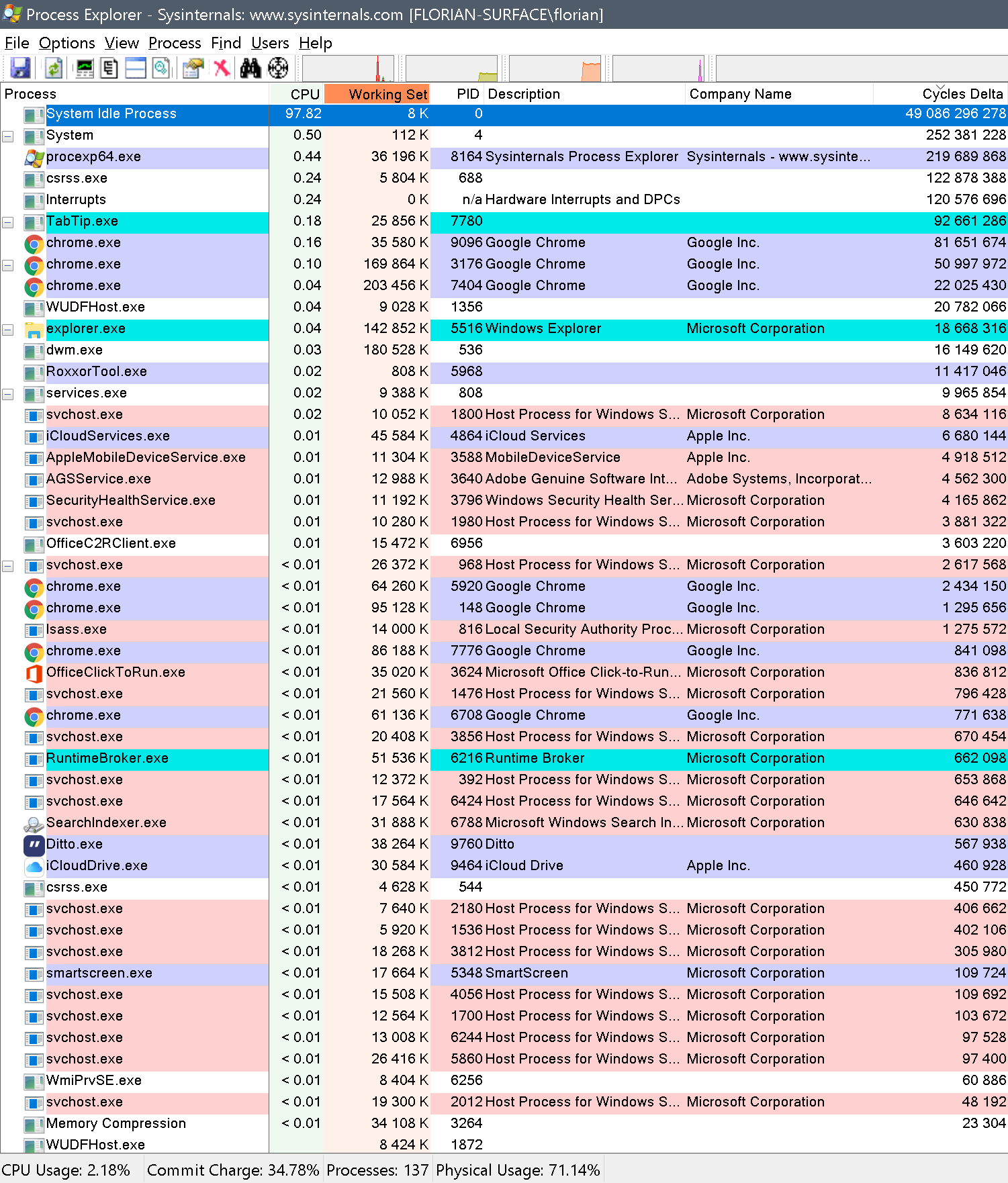Collapse the System process tree node
The image size is (1008, 1183).
pos(8,136)
